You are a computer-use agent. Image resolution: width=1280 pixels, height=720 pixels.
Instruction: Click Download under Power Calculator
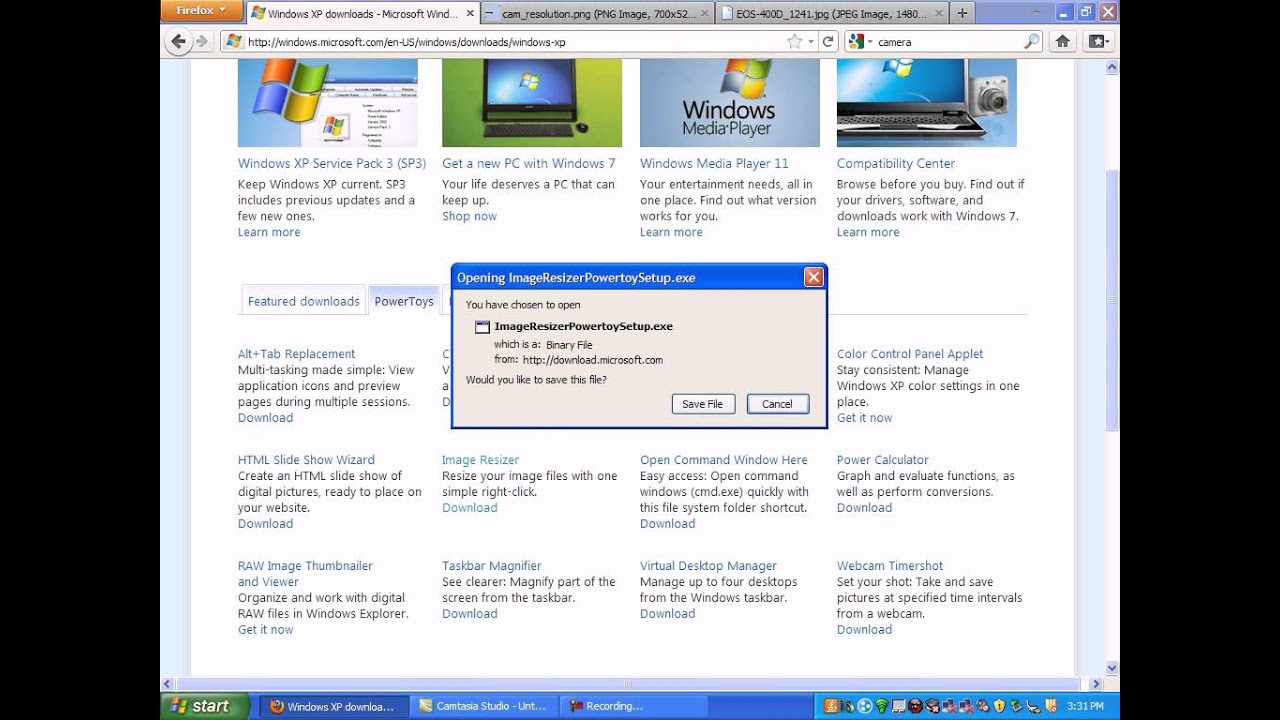pos(864,508)
